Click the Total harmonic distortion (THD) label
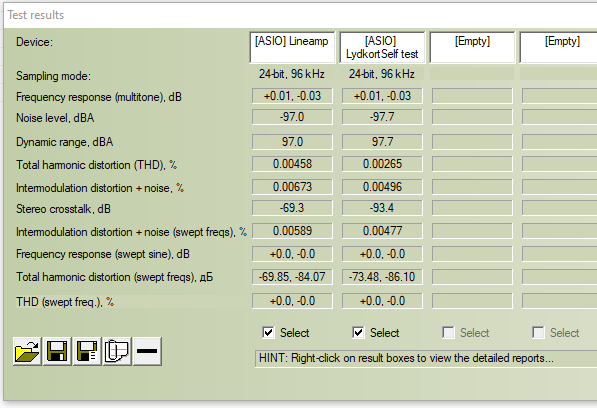 click(96, 165)
